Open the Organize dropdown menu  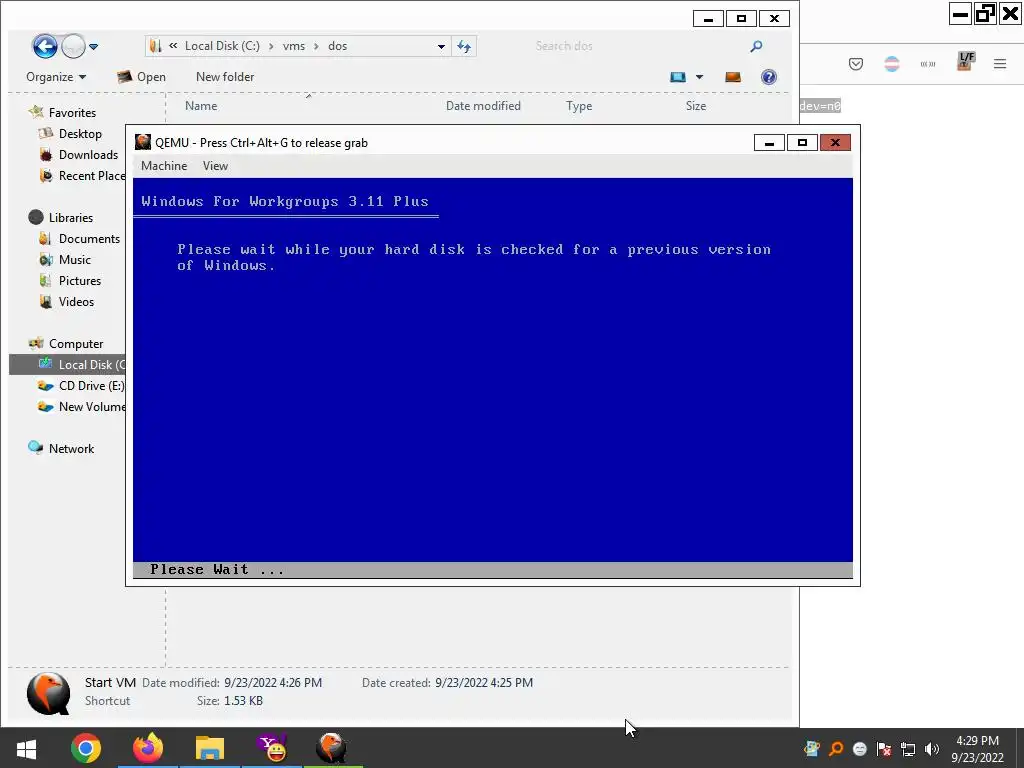click(56, 77)
